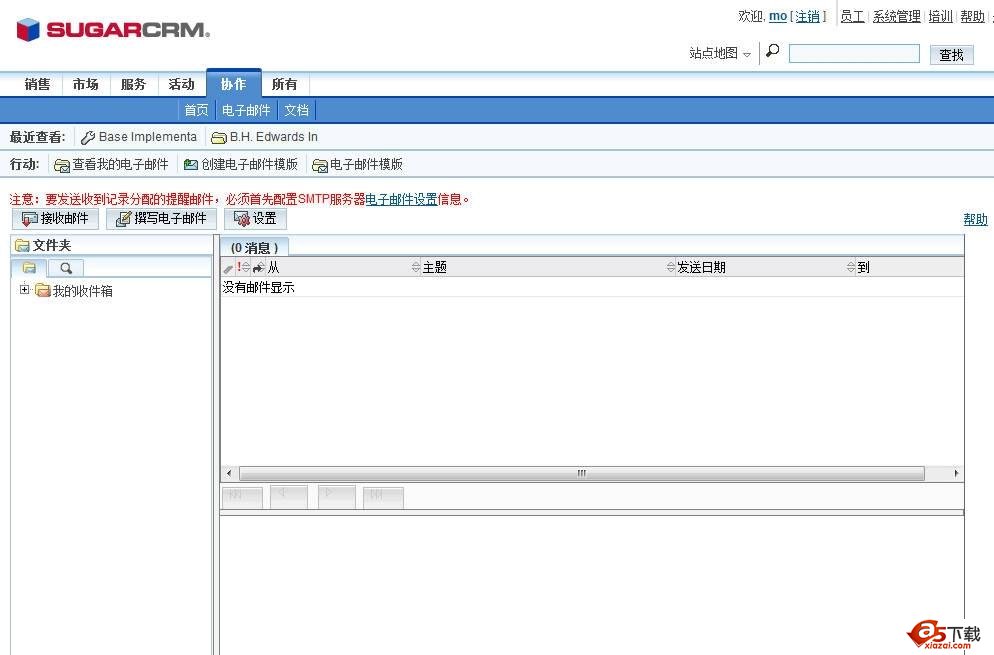Screen dimensions: 994x655
Task: Go to the next page of messages
Action: coord(336,498)
